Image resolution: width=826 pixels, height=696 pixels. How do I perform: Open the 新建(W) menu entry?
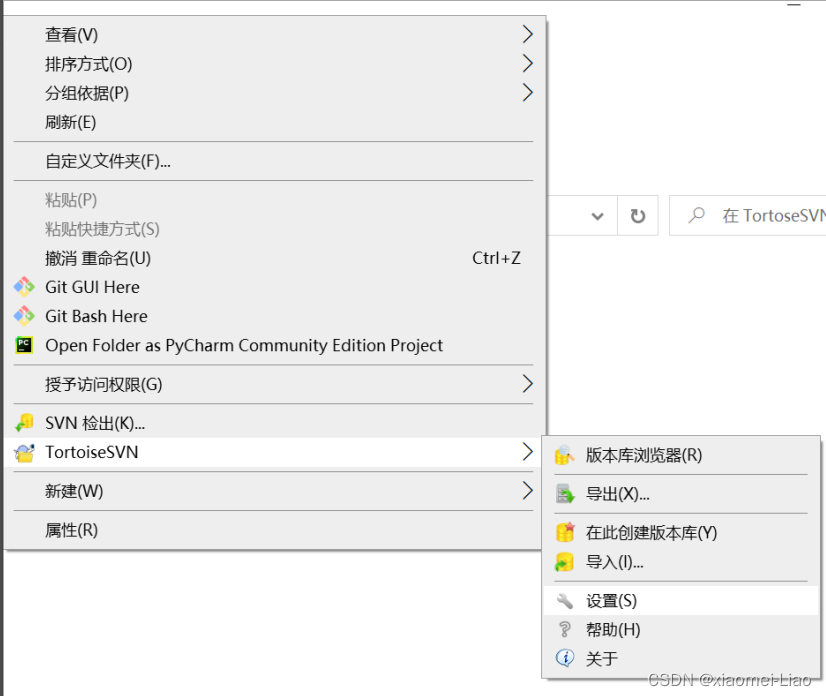(274, 491)
